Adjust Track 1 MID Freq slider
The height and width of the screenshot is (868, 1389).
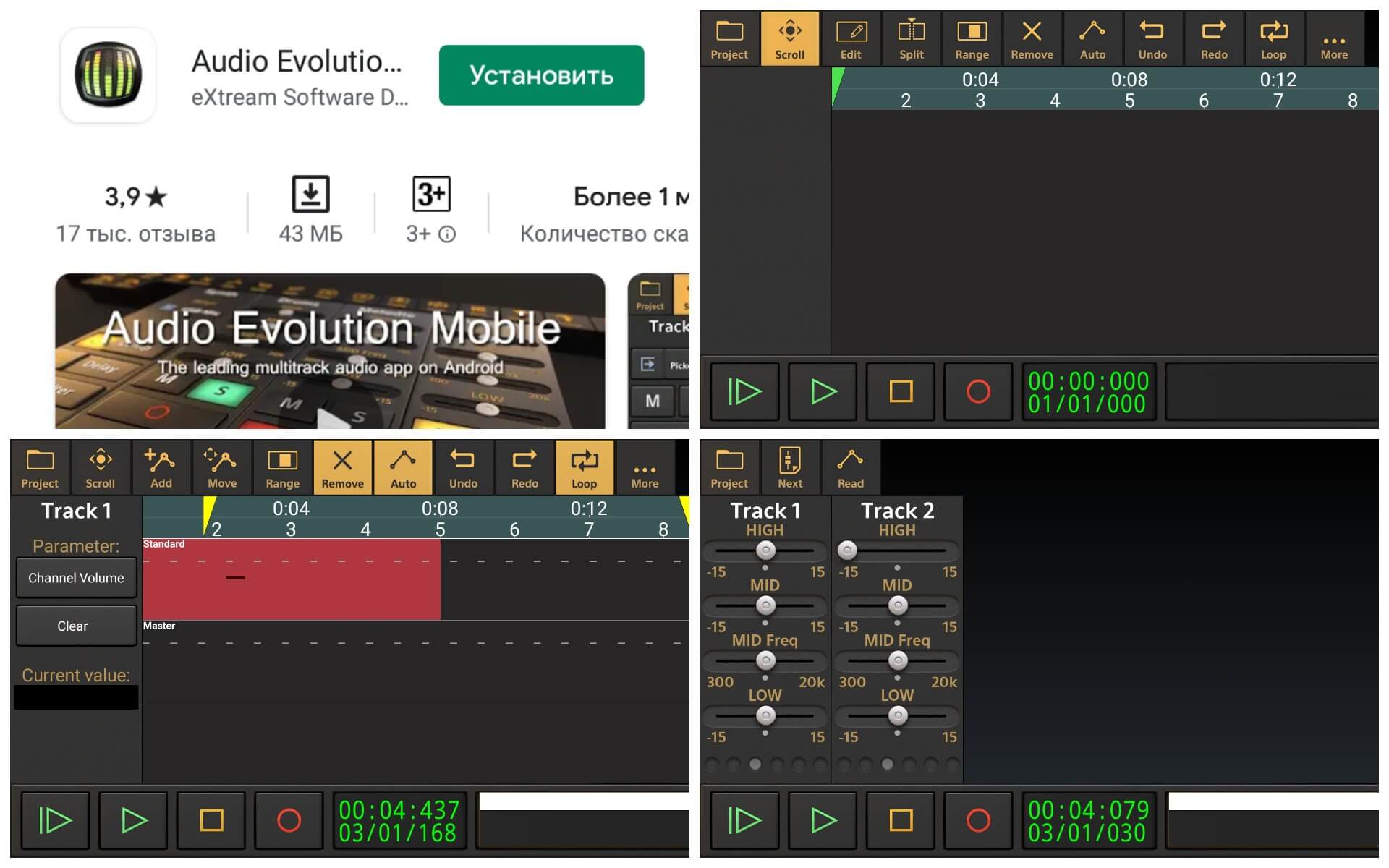click(765, 661)
